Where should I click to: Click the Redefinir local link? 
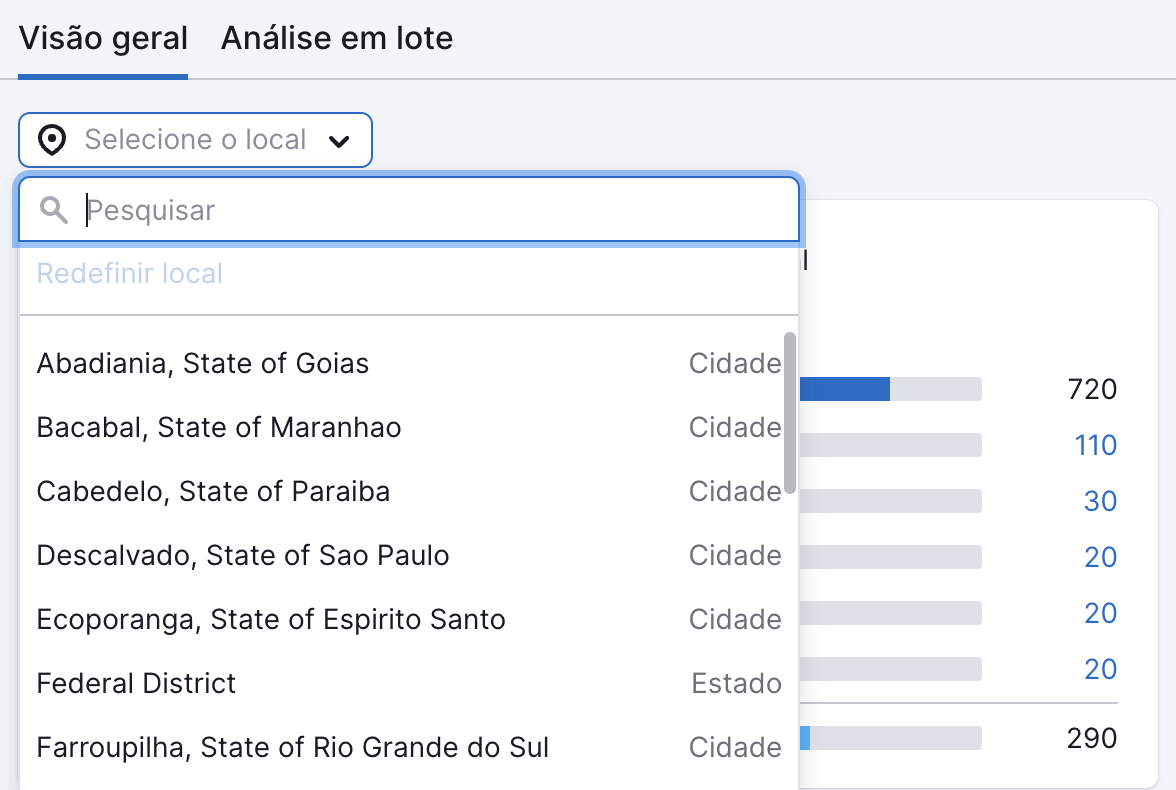click(130, 274)
